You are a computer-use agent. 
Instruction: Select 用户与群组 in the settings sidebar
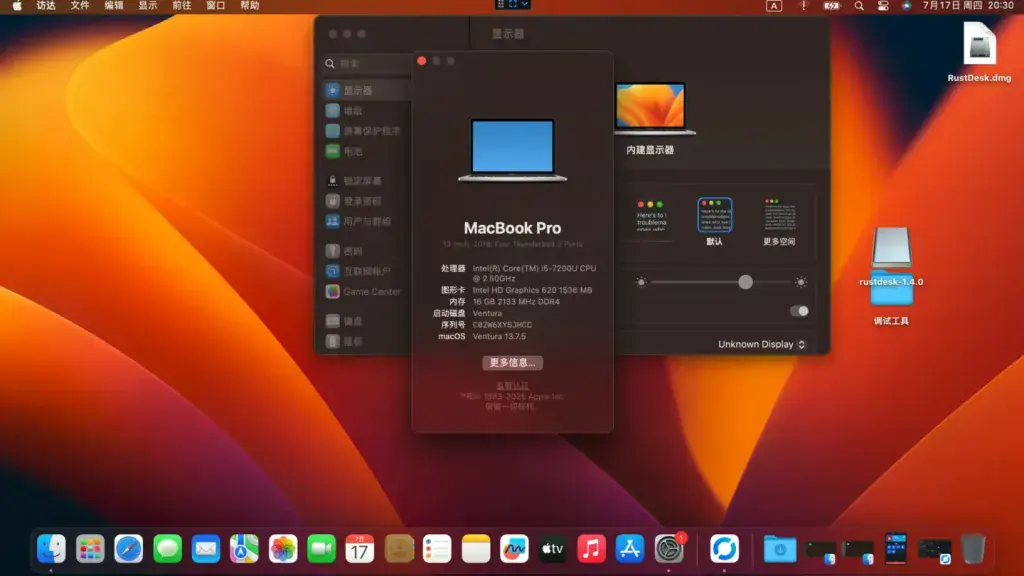pos(358,221)
